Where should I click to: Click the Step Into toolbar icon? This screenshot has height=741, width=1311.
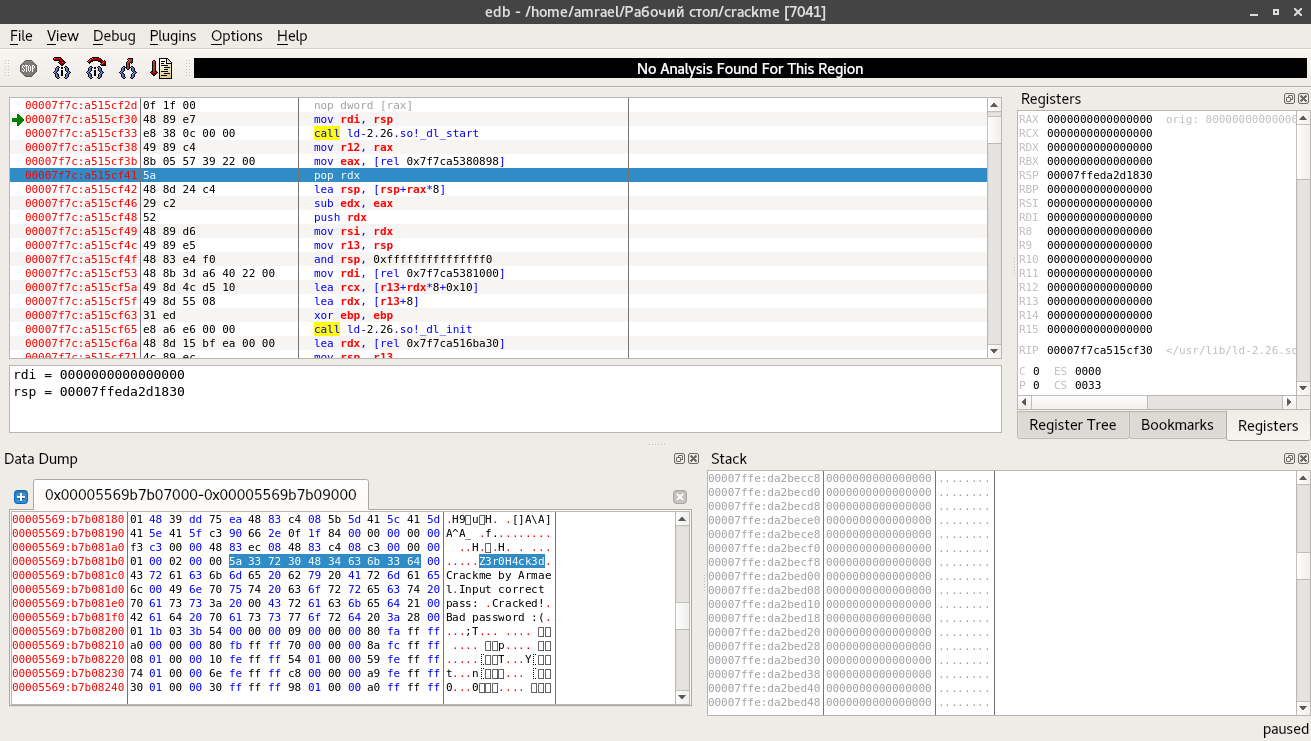(62, 69)
